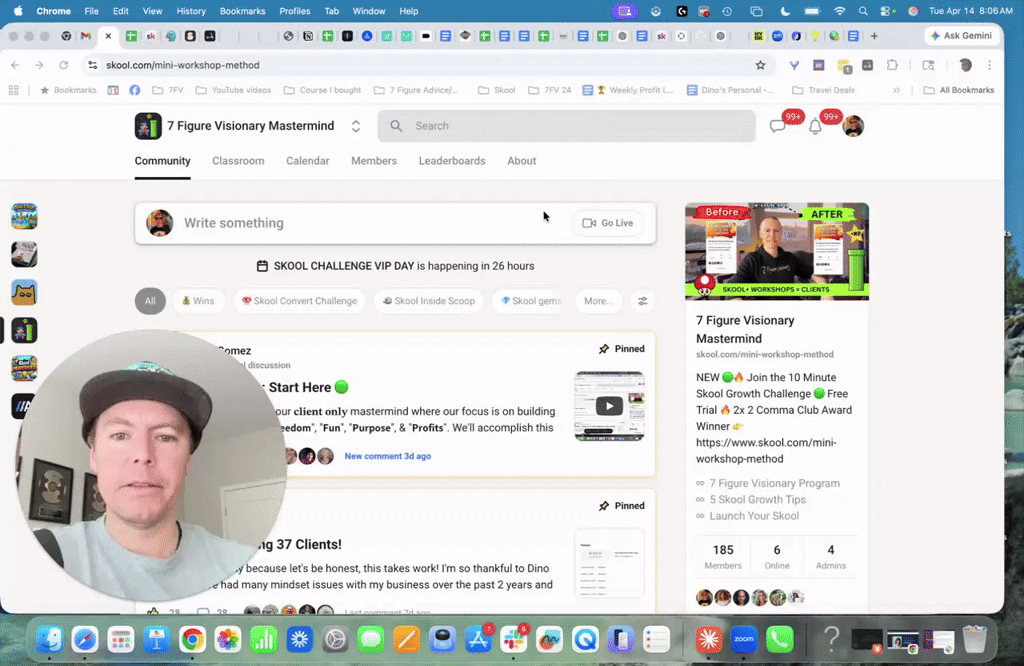Switch to the Gmail tab

[x=86, y=36]
